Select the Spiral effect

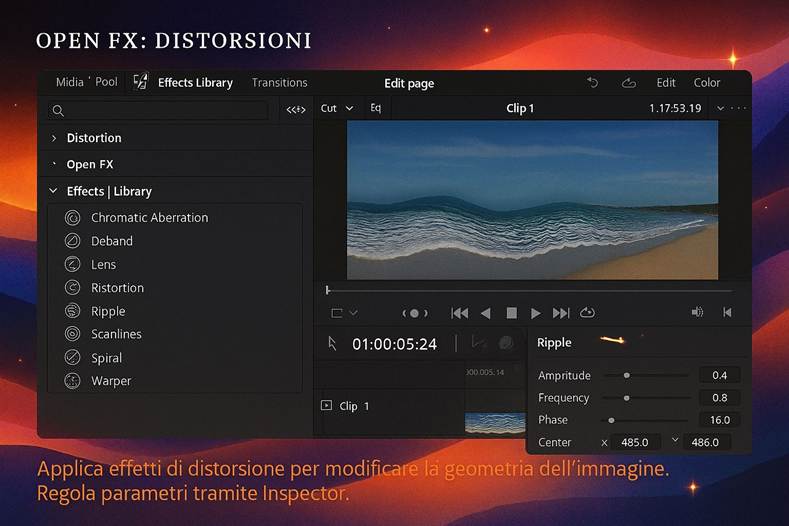tap(106, 358)
